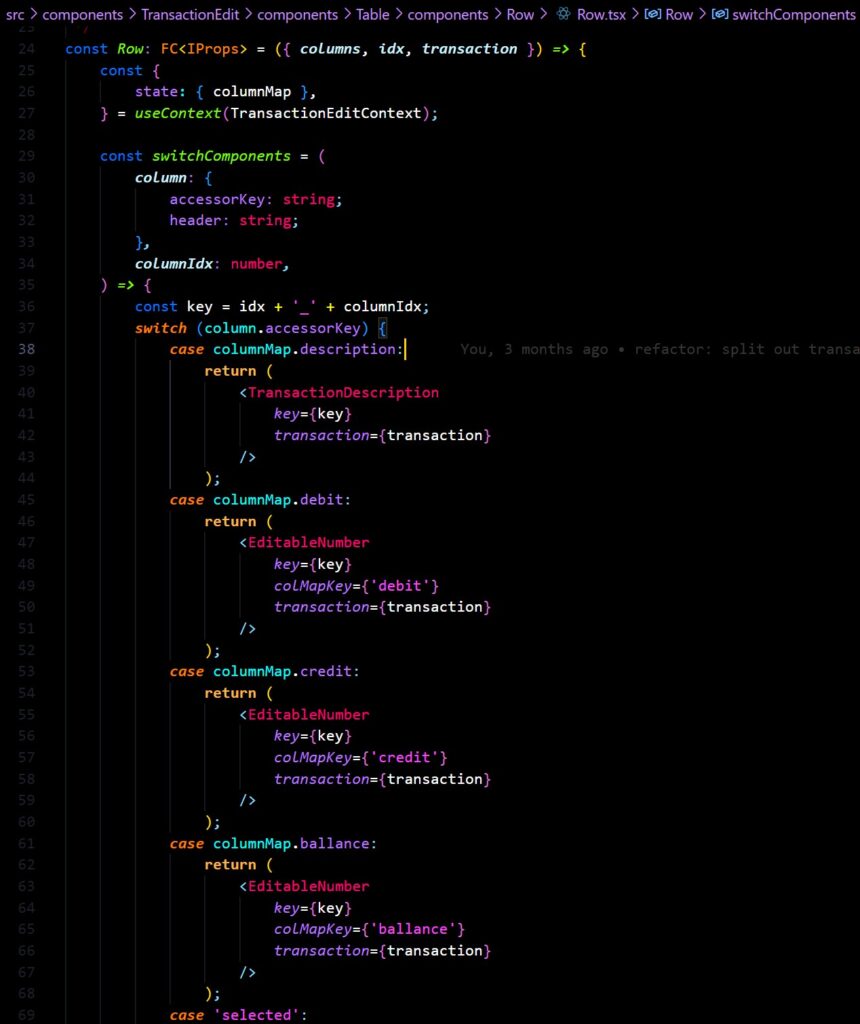Screen dimensions: 860x1024
Task: Click 'columnIdx: number,' parameter
Action: click(x=212, y=264)
